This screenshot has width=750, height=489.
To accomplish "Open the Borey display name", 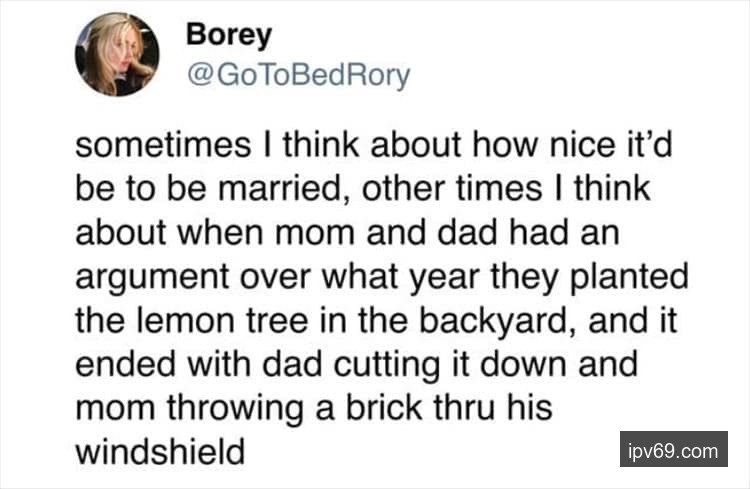I will 229,35.
